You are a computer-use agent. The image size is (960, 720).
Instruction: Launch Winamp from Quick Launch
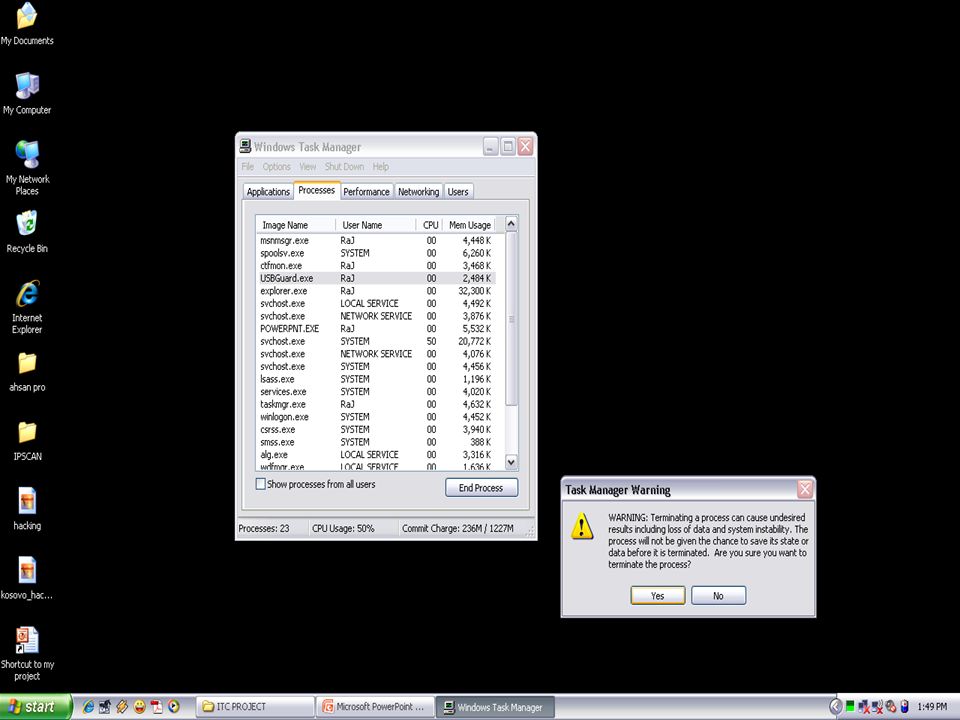tap(122, 707)
